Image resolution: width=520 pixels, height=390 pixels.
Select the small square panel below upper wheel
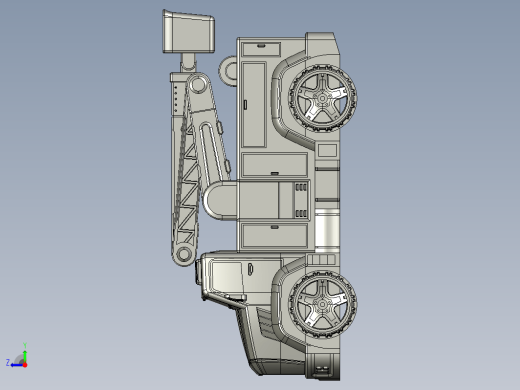tap(327, 150)
